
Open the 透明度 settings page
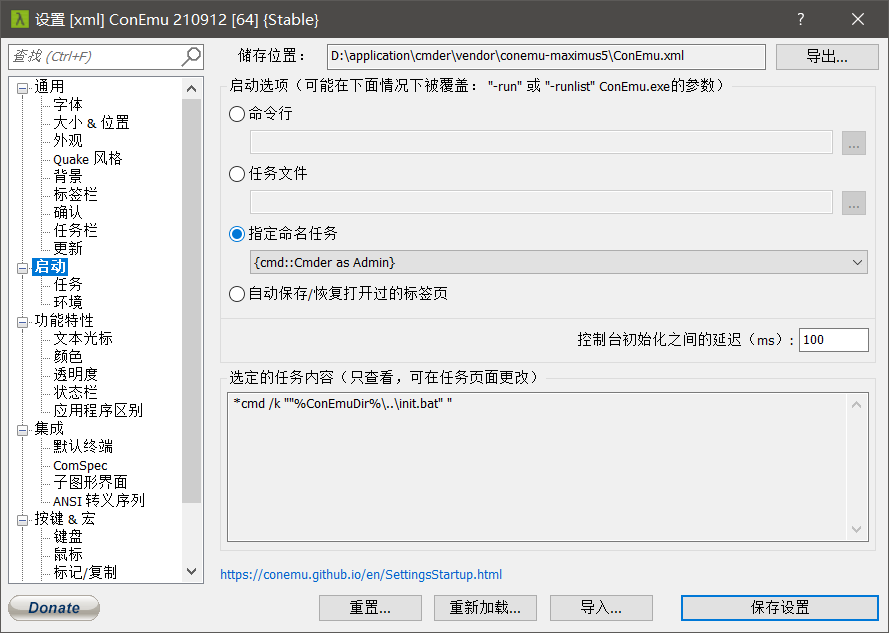click(75, 374)
